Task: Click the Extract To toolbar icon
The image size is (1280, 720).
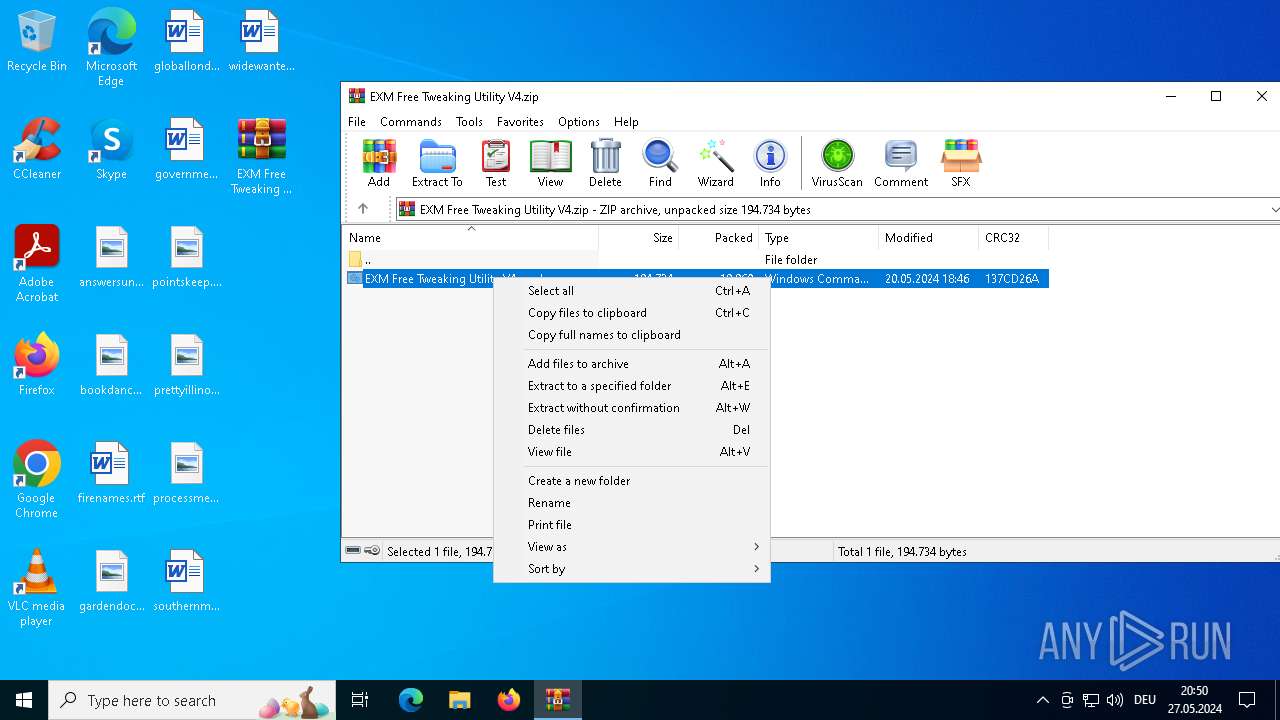Action: [437, 163]
